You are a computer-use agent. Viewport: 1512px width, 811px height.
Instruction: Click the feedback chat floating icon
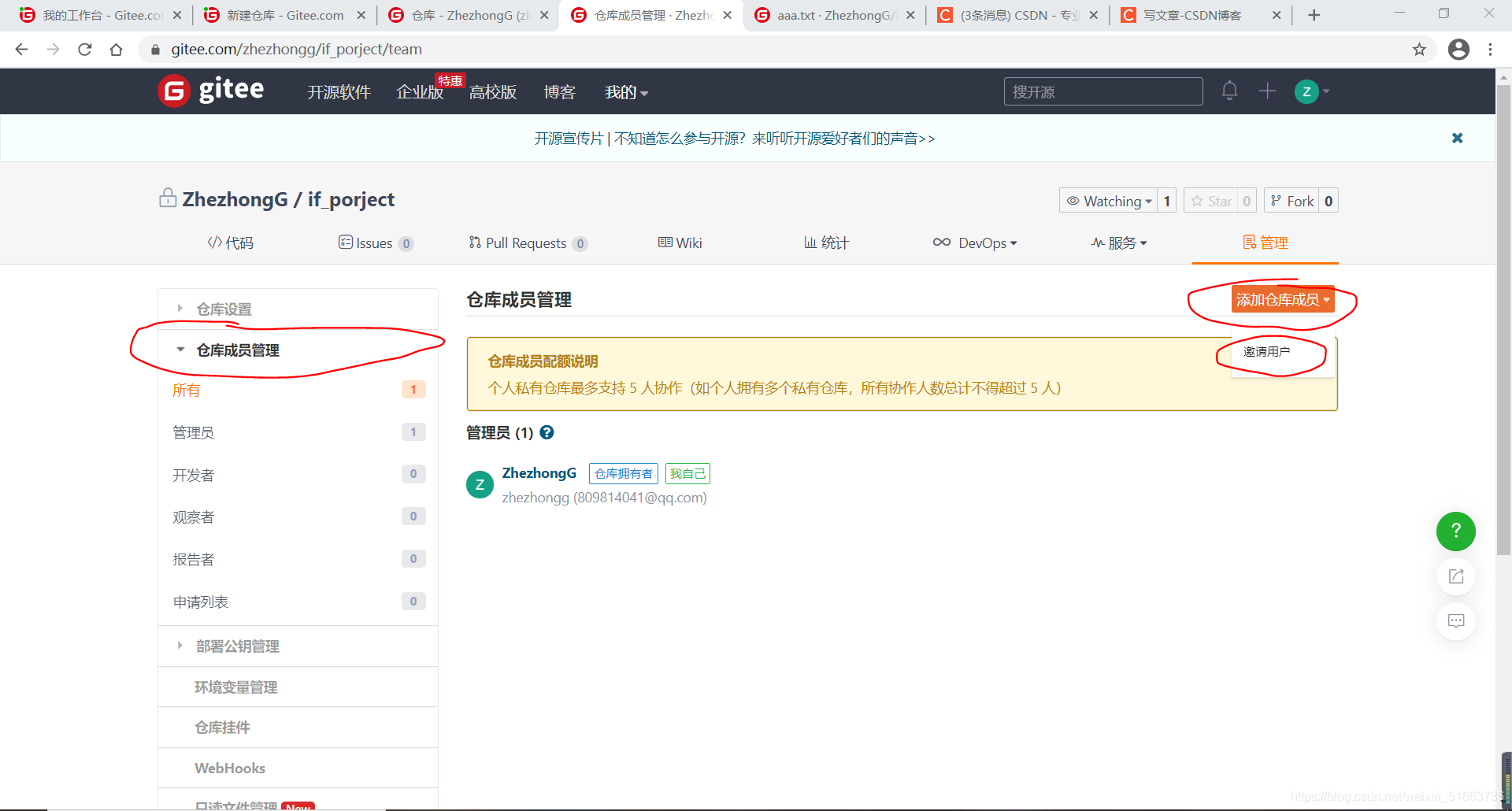[x=1455, y=621]
